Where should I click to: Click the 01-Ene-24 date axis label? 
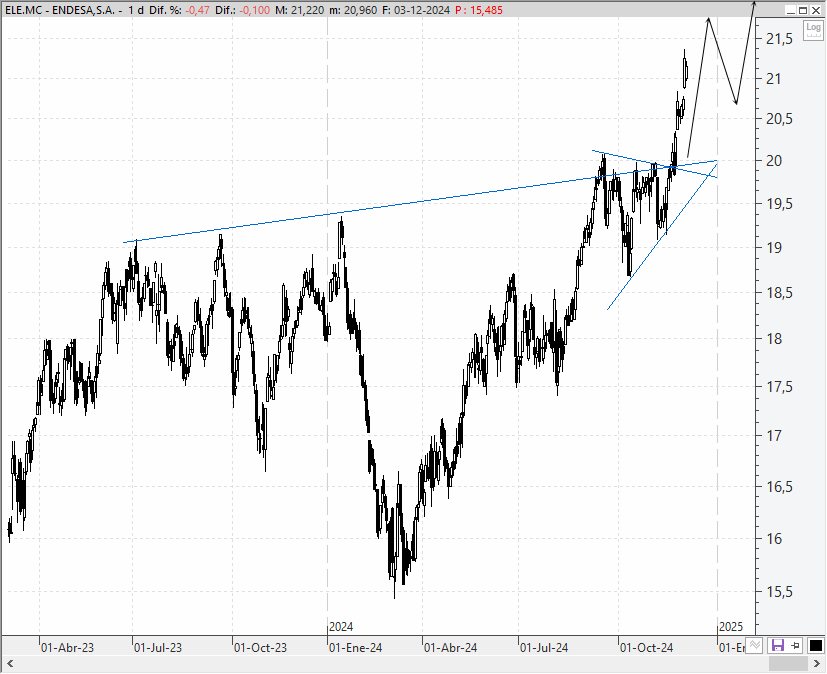coord(355,648)
